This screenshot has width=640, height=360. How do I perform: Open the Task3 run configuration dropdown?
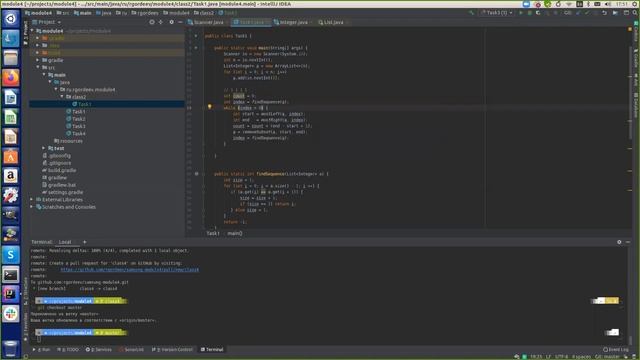[x=497, y=13]
